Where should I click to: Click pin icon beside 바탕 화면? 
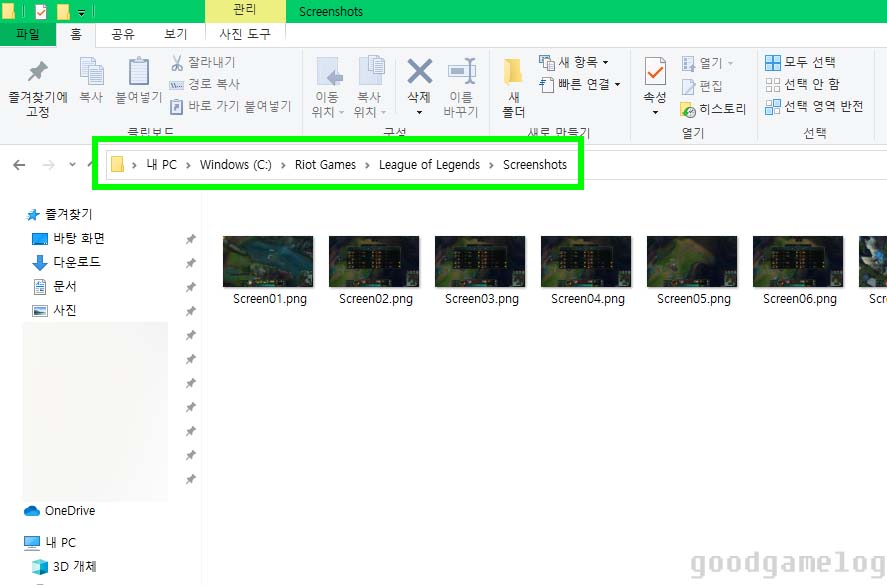[191, 239]
